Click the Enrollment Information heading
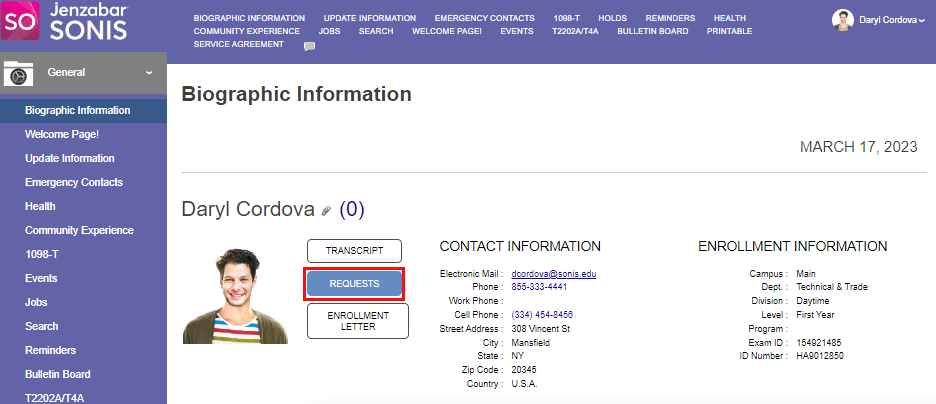Image resolution: width=936 pixels, height=404 pixels. [793, 246]
